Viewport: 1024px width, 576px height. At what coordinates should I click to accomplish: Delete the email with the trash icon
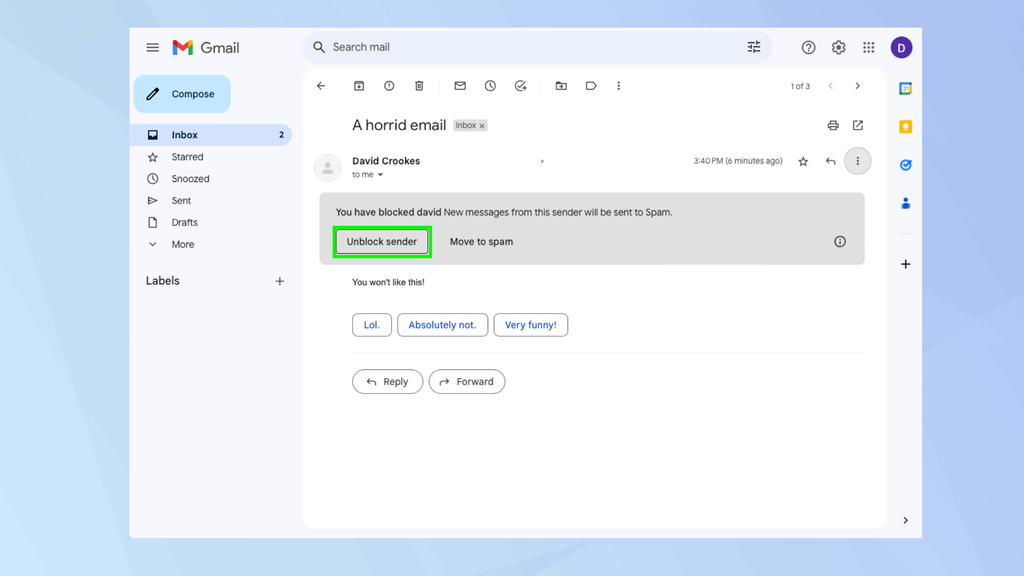(419, 86)
